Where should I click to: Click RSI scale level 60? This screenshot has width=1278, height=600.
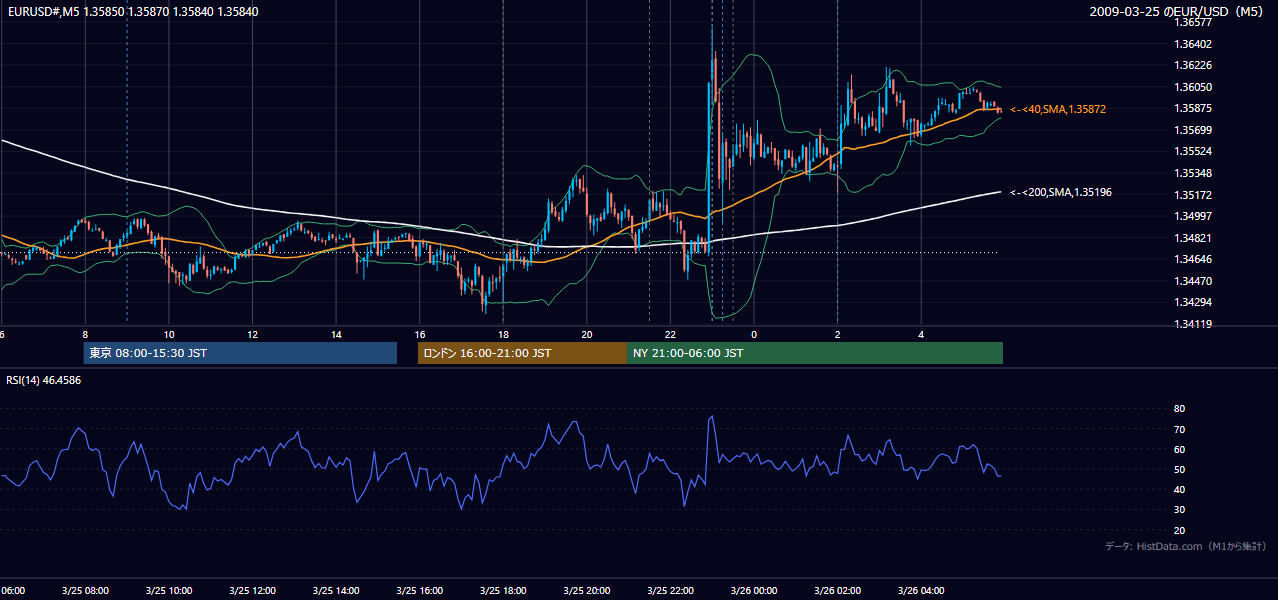click(1179, 449)
